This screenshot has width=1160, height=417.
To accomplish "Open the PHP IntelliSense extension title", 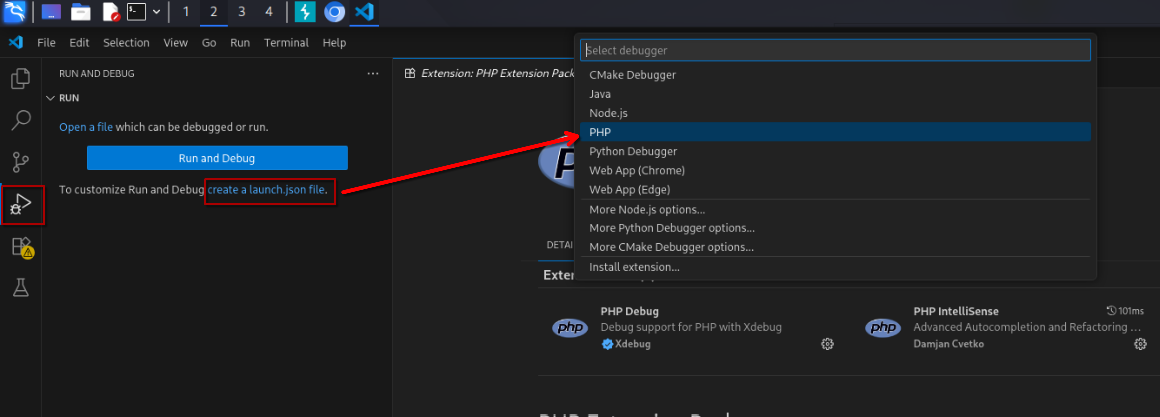I will [x=956, y=311].
